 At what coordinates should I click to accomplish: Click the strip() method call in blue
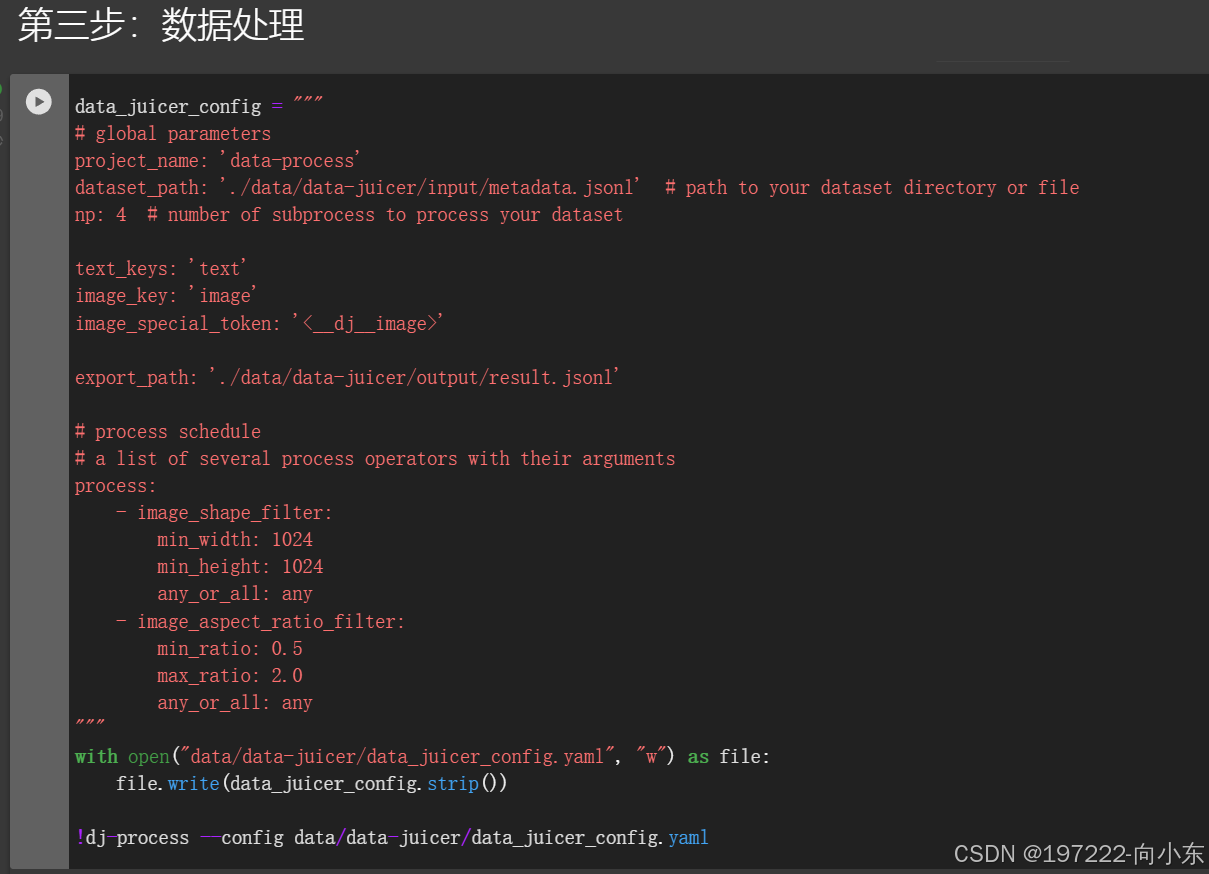point(453,783)
